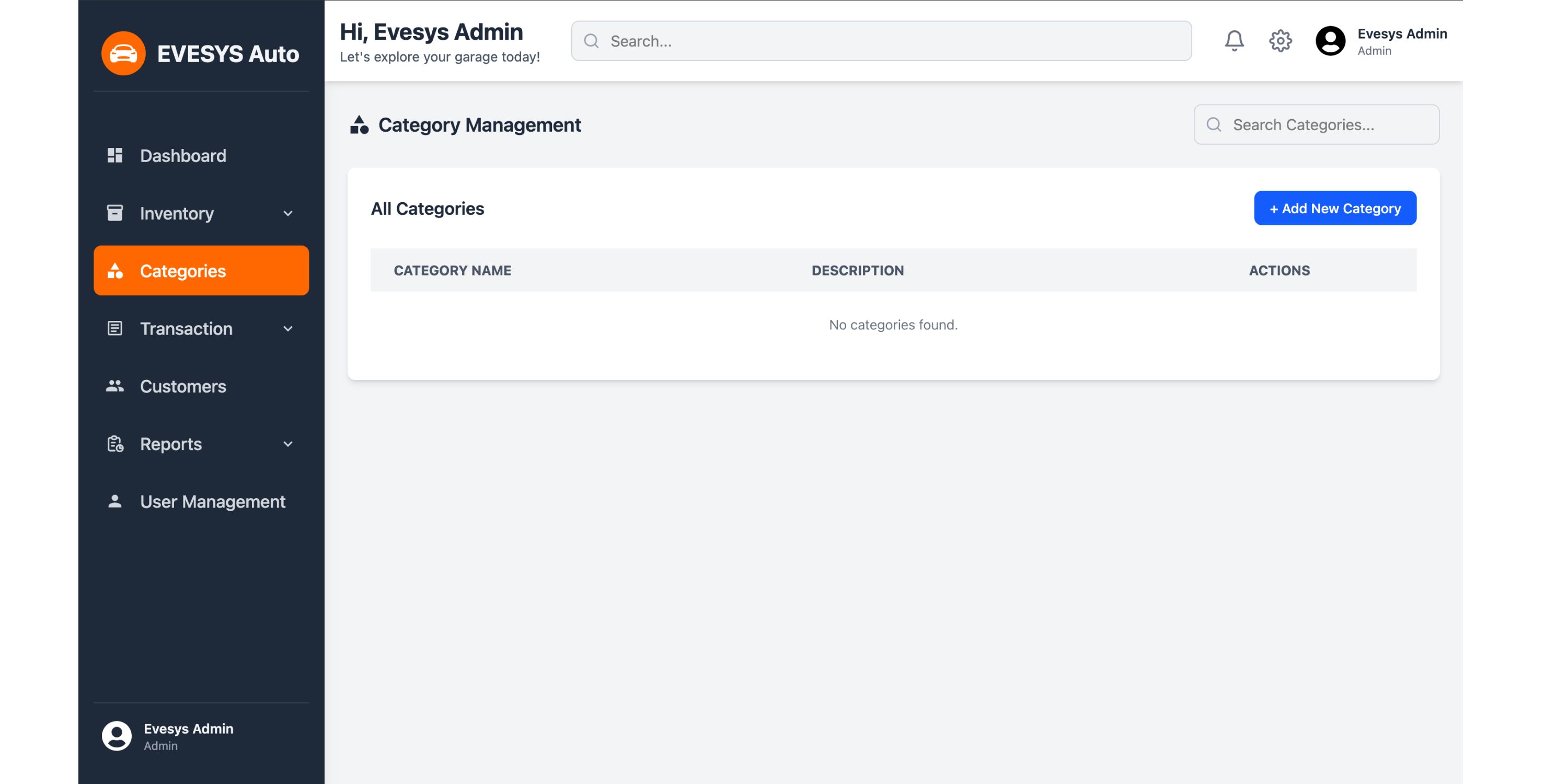The image size is (1568, 784).
Task: Expand the Reports submenu chevron
Action: 288,444
